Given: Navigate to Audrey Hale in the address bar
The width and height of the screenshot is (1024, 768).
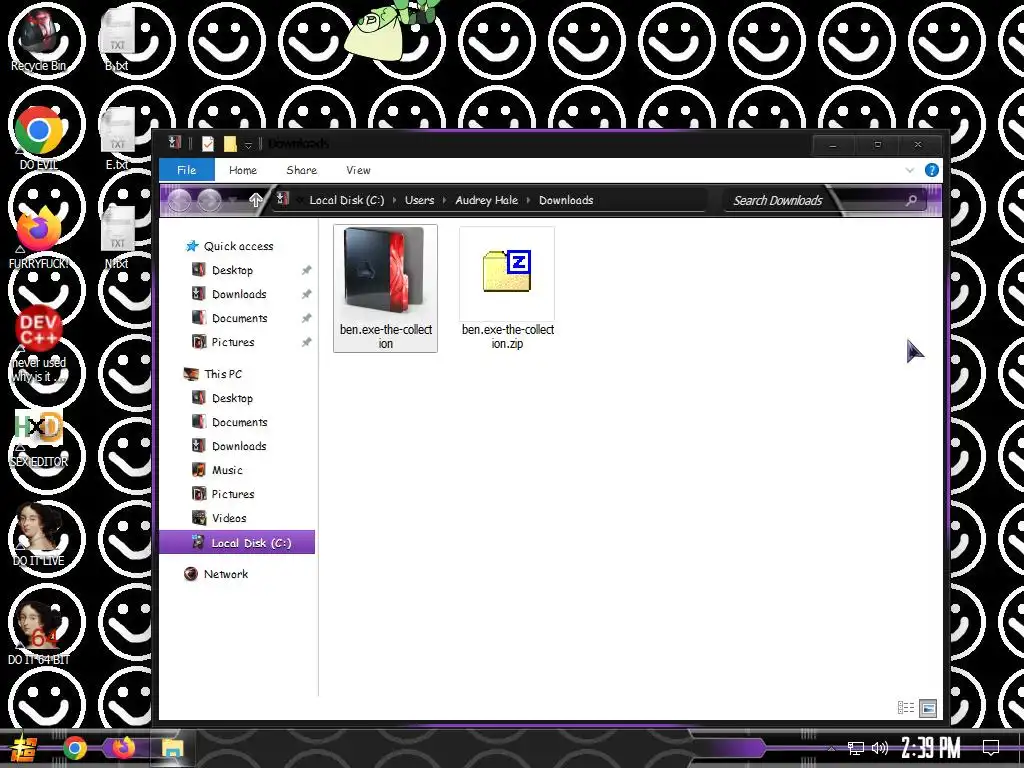Looking at the screenshot, I should (x=487, y=200).
